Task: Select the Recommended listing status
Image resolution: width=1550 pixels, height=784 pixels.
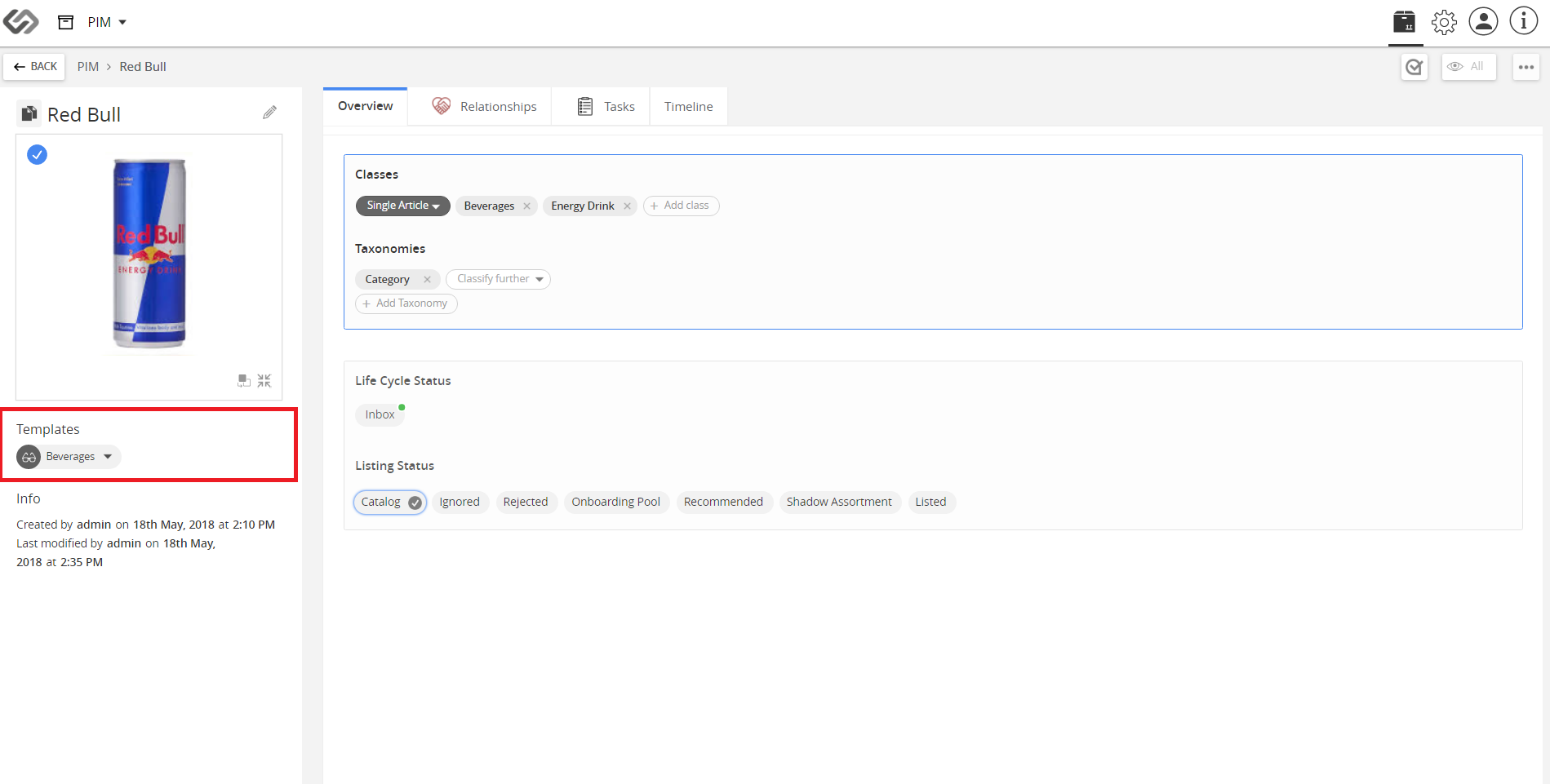Action: pyautogui.click(x=723, y=502)
